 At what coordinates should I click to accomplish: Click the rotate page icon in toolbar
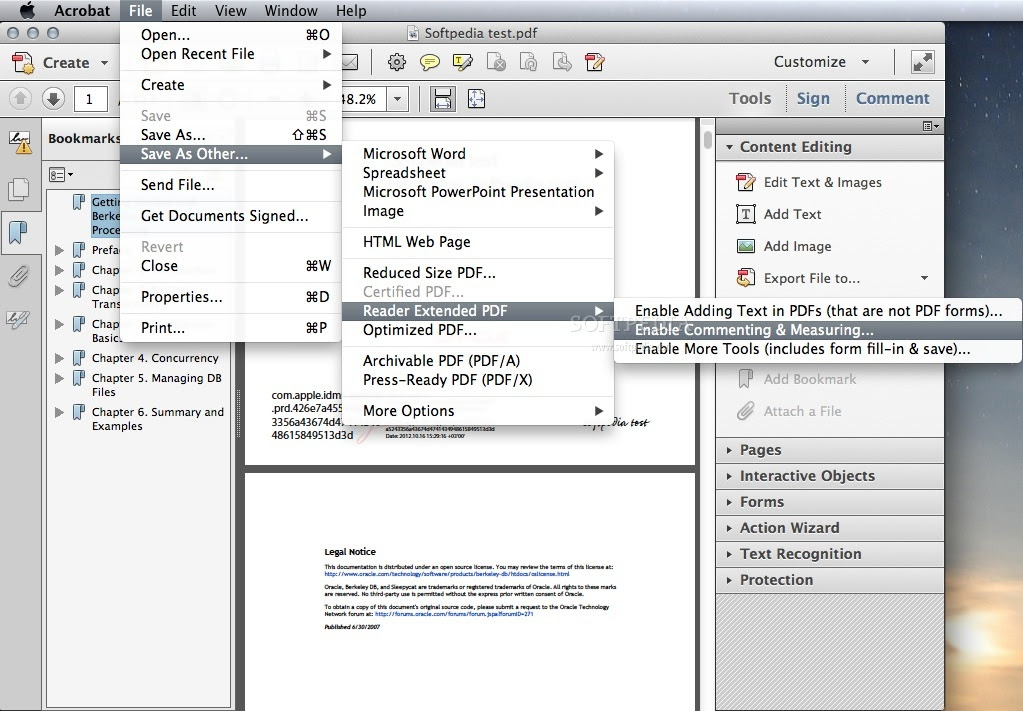click(x=528, y=63)
